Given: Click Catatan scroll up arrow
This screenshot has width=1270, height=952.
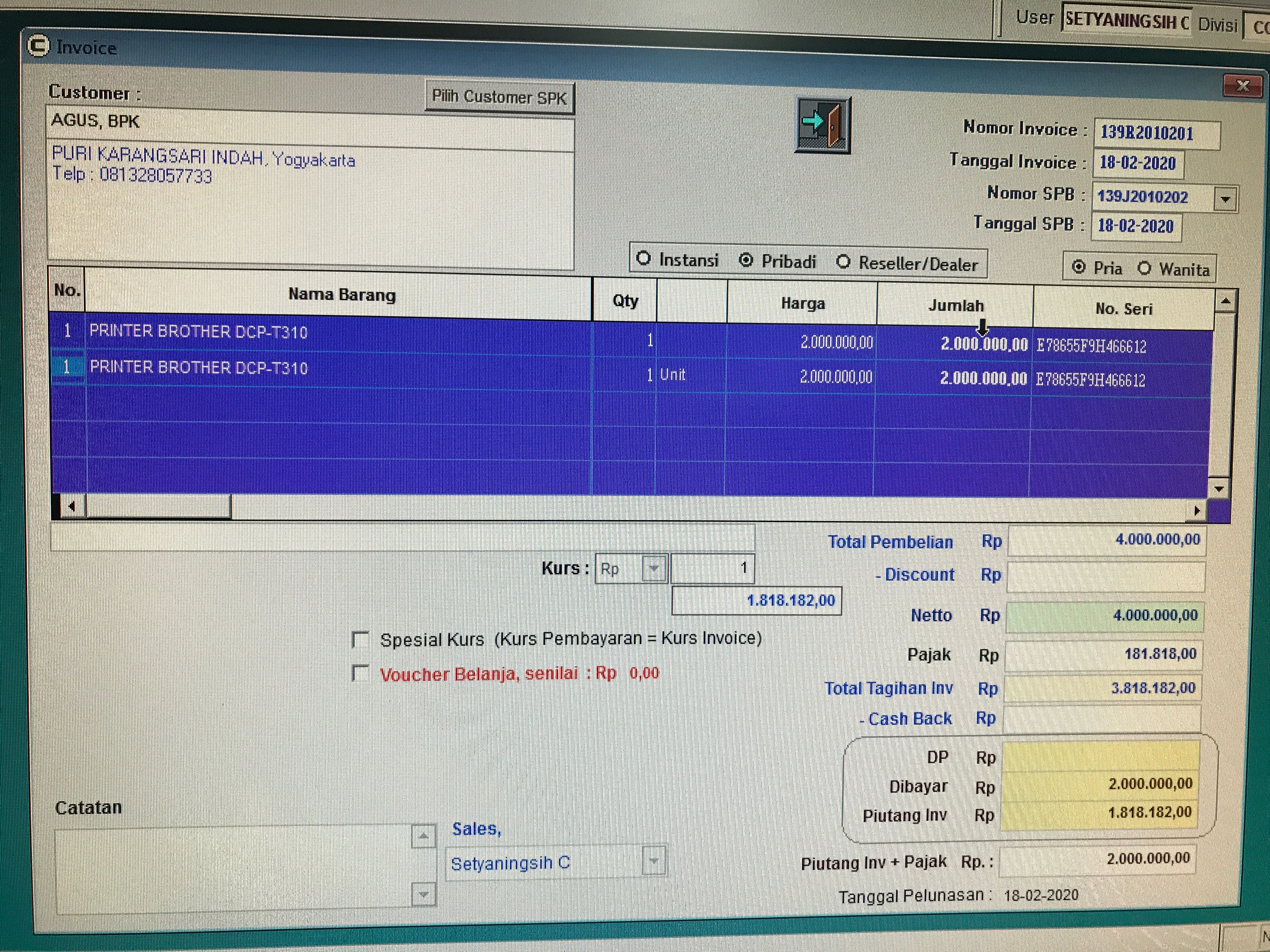Looking at the screenshot, I should pyautogui.click(x=423, y=837).
